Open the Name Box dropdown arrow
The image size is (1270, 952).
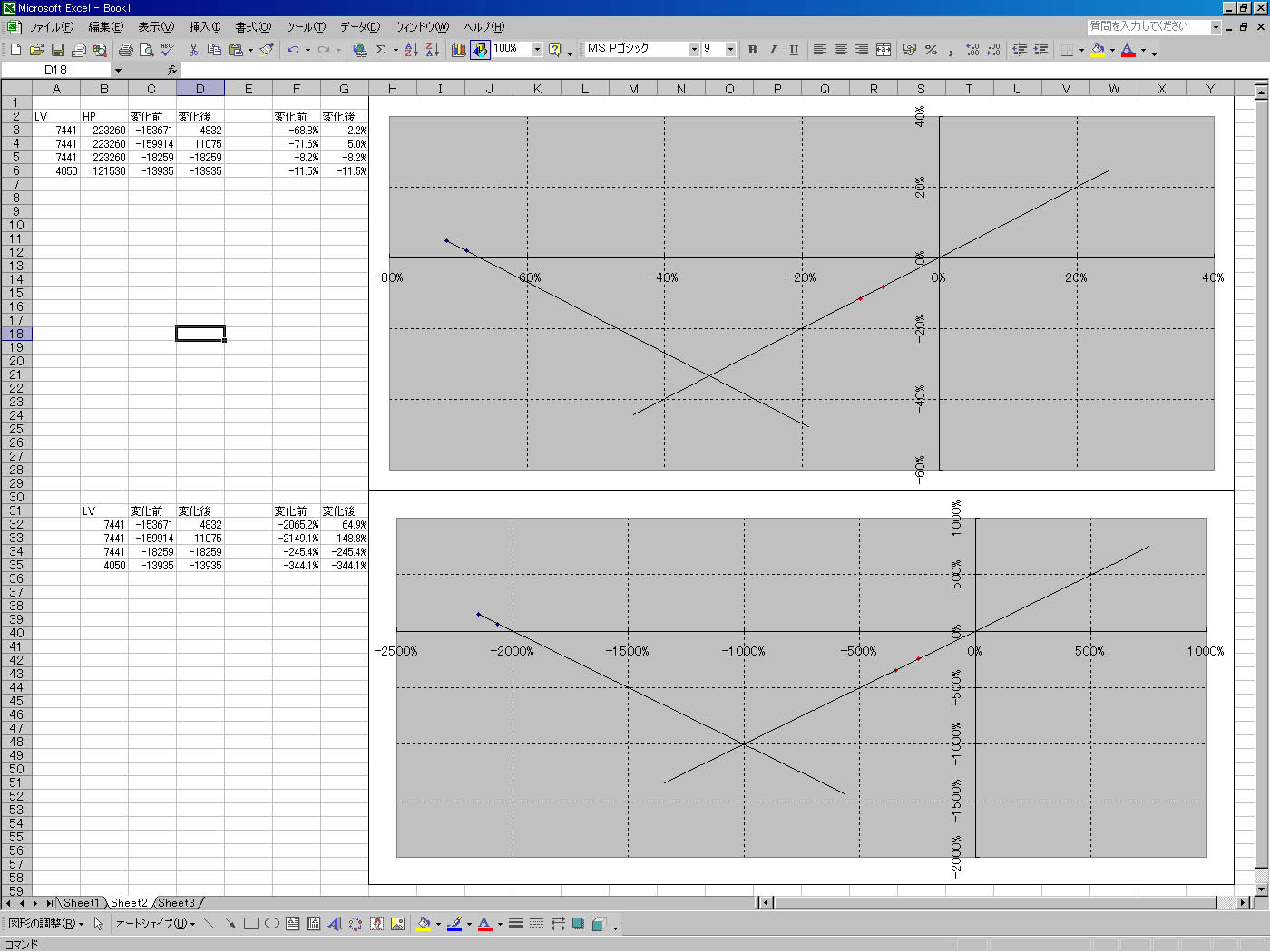point(118,70)
